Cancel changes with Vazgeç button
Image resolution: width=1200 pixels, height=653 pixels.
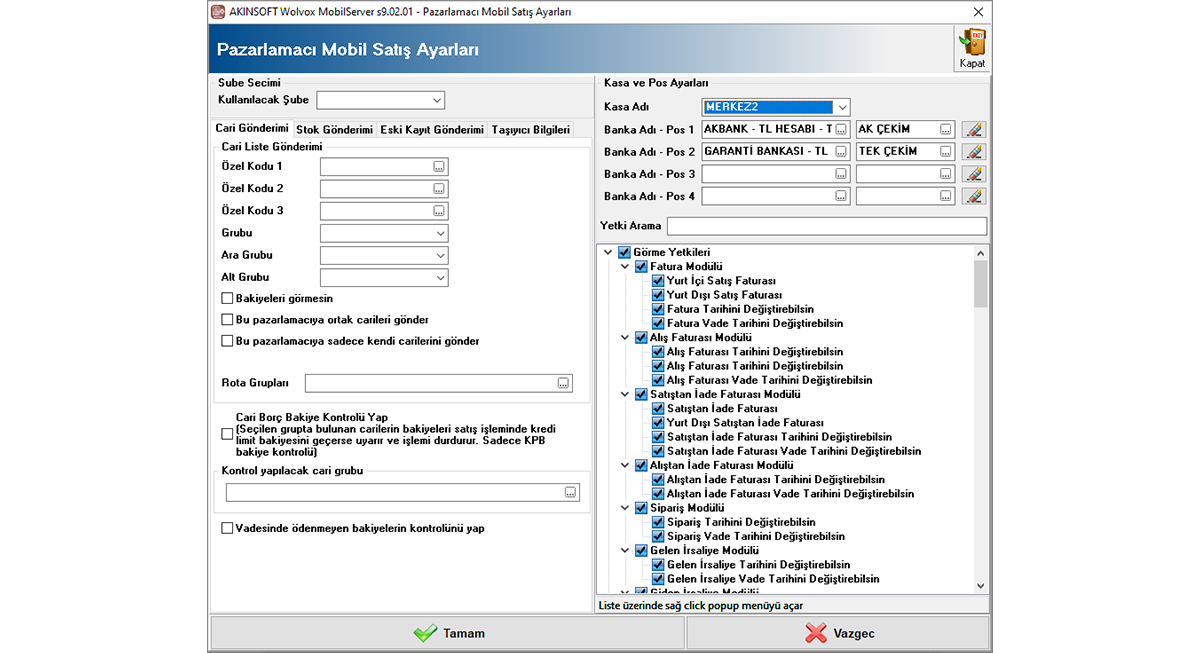(x=838, y=633)
